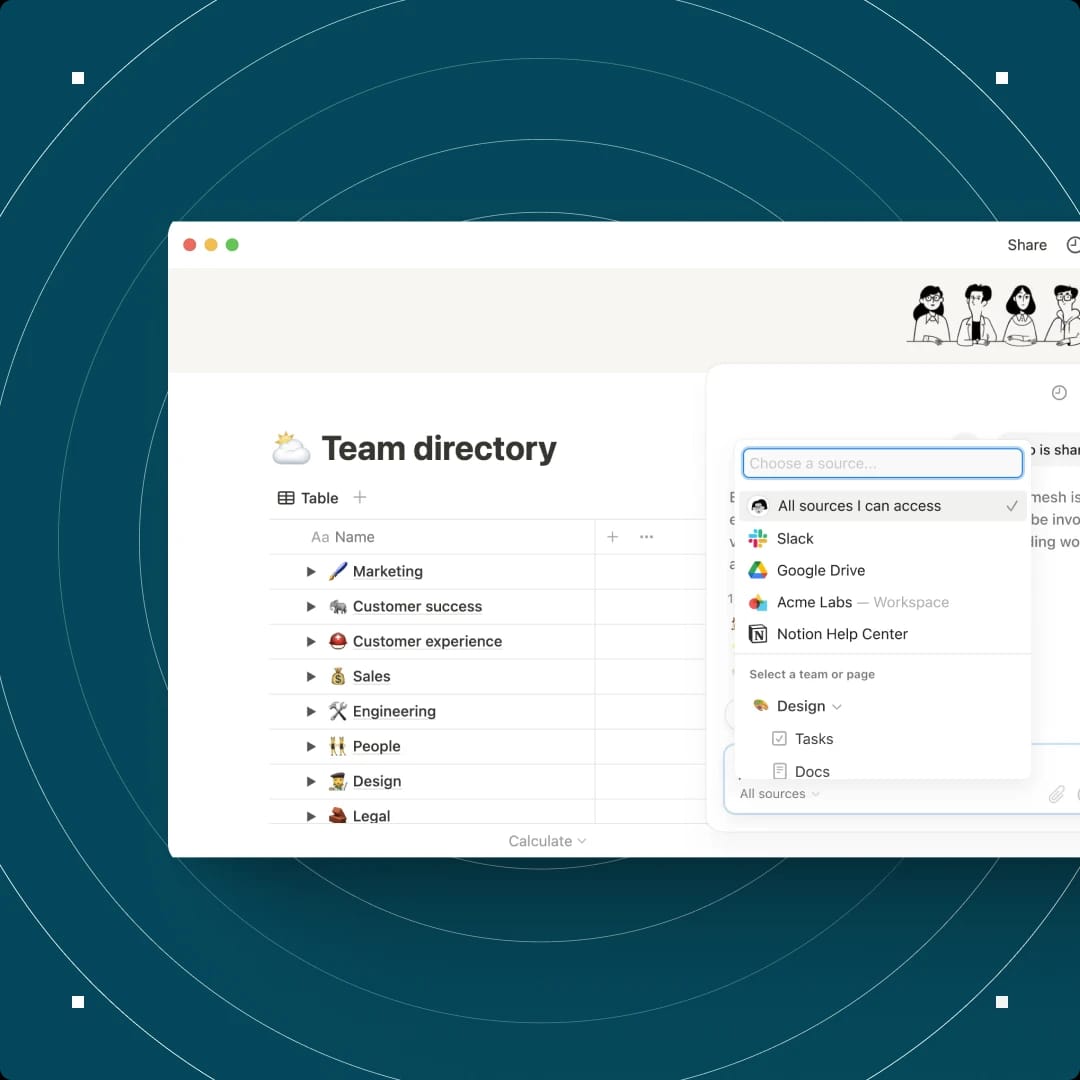Viewport: 1080px width, 1080px height.
Task: Click the Aa icon on the Name column
Action: [x=321, y=537]
